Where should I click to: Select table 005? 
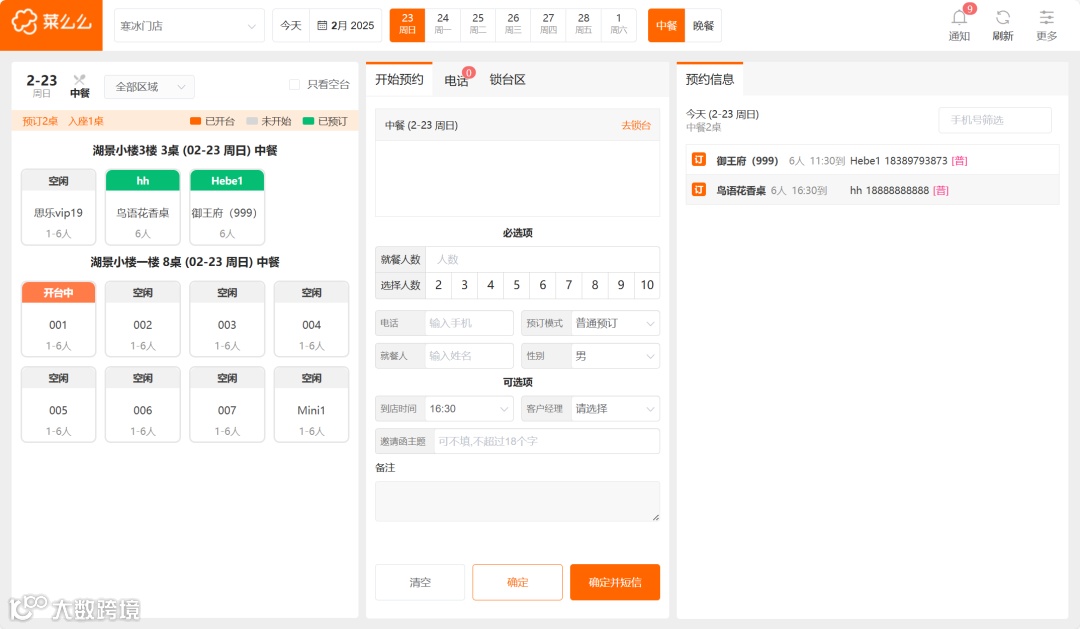(59, 404)
